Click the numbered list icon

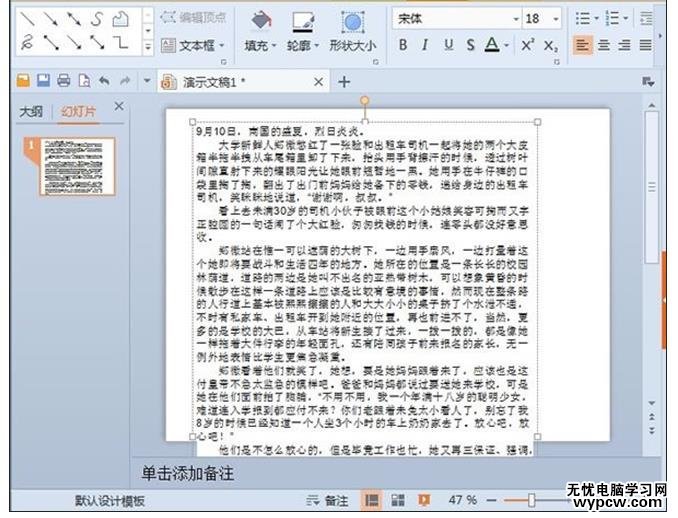(612, 19)
